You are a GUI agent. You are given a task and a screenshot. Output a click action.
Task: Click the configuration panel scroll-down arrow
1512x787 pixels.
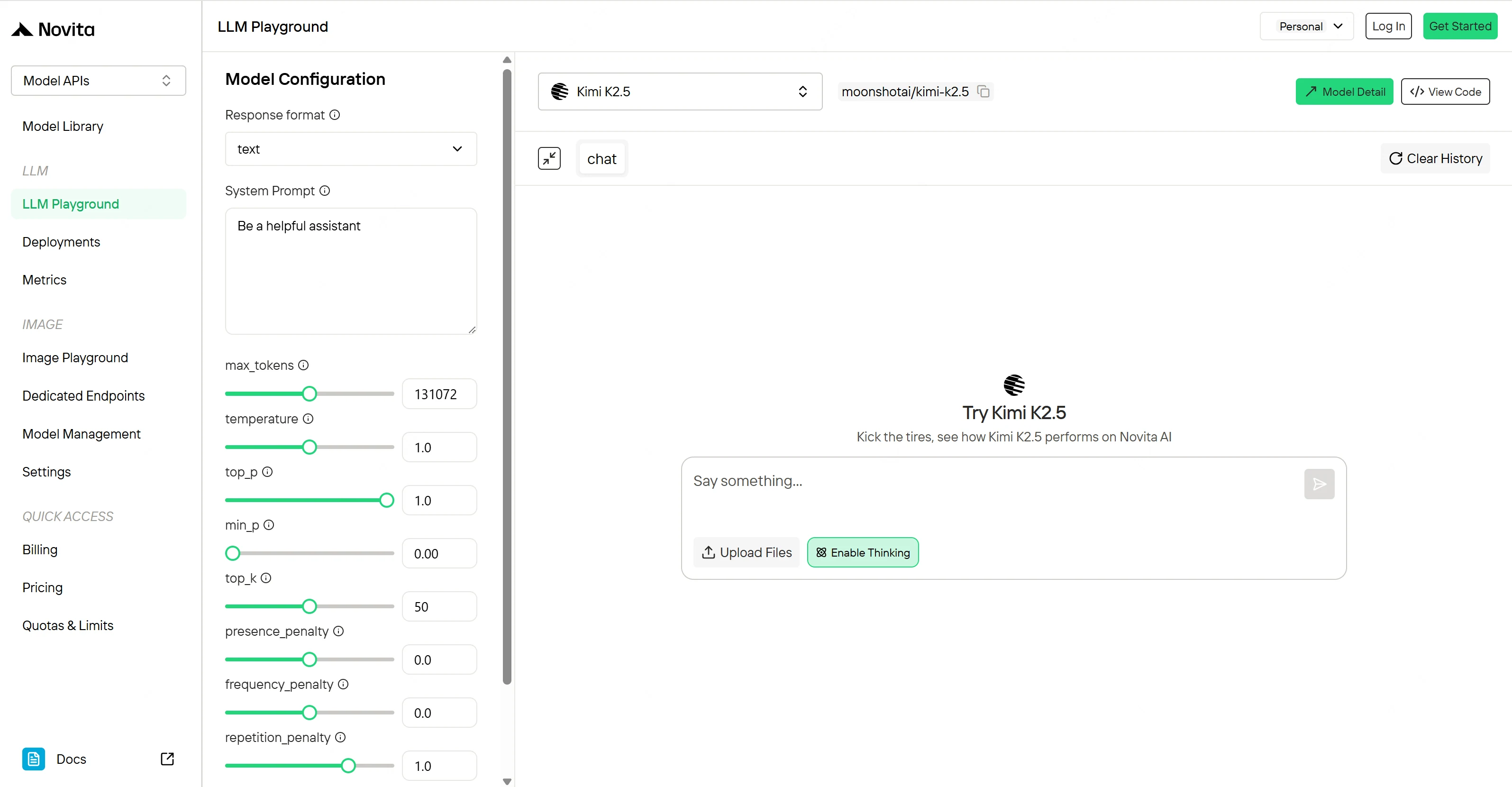(x=507, y=781)
